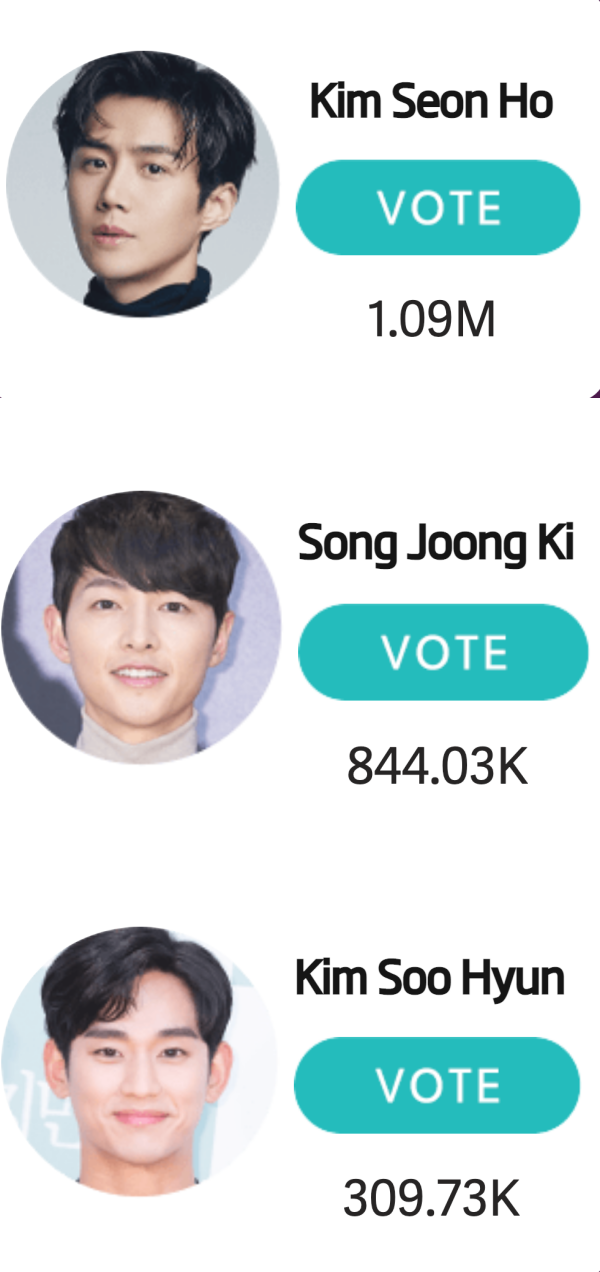The image size is (600, 1272).
Task: Open Kim Seon Ho's profile photo
Action: click(143, 181)
